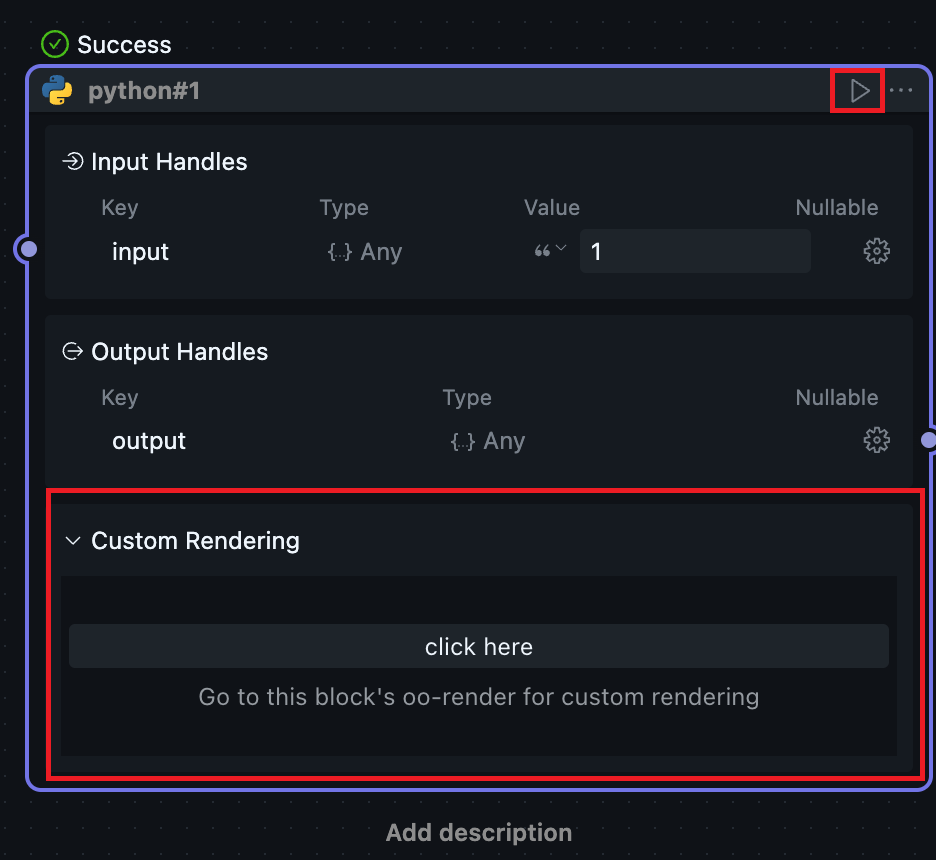The height and width of the screenshot is (860, 936).
Task: Open settings gear for the input handle
Action: (876, 251)
